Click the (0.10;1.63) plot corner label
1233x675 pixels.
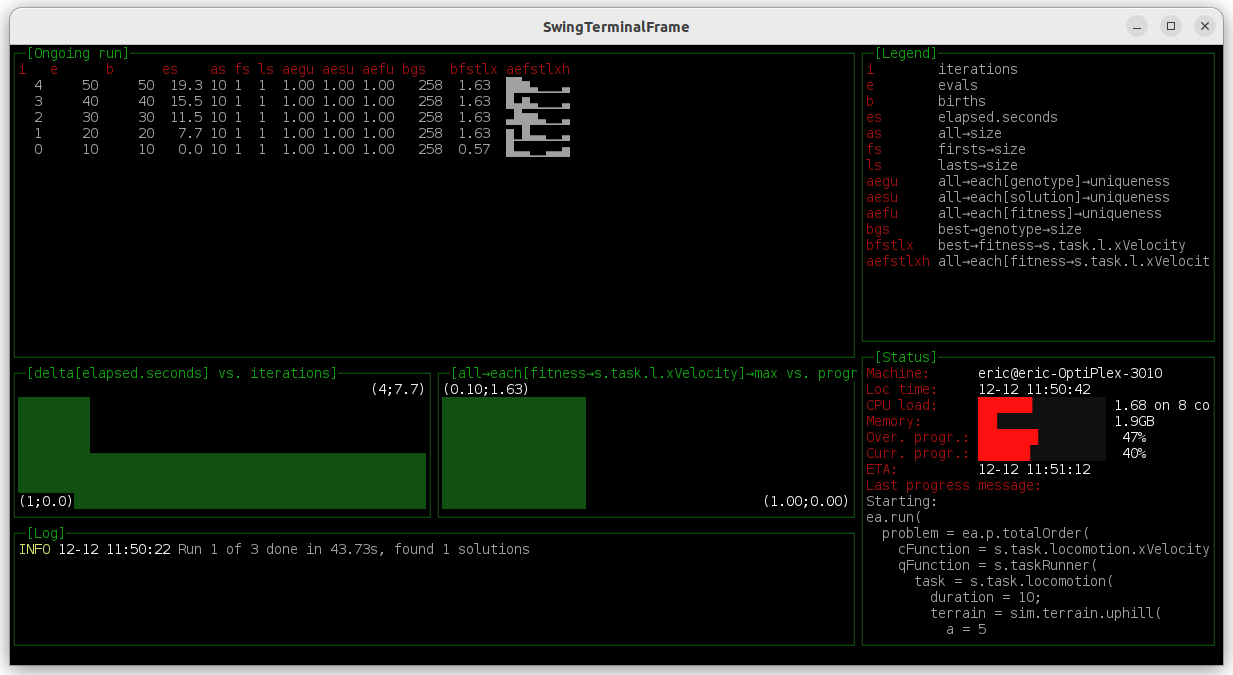tap(486, 389)
